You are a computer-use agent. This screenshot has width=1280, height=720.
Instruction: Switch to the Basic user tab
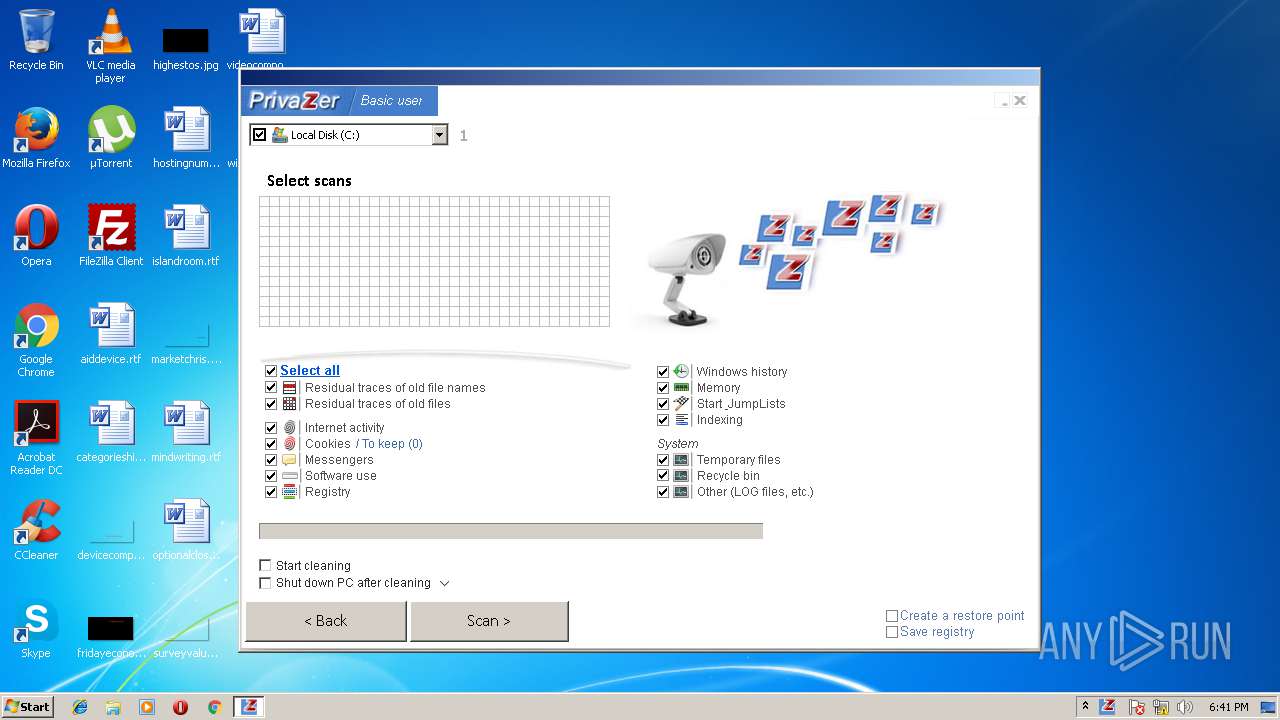click(391, 100)
